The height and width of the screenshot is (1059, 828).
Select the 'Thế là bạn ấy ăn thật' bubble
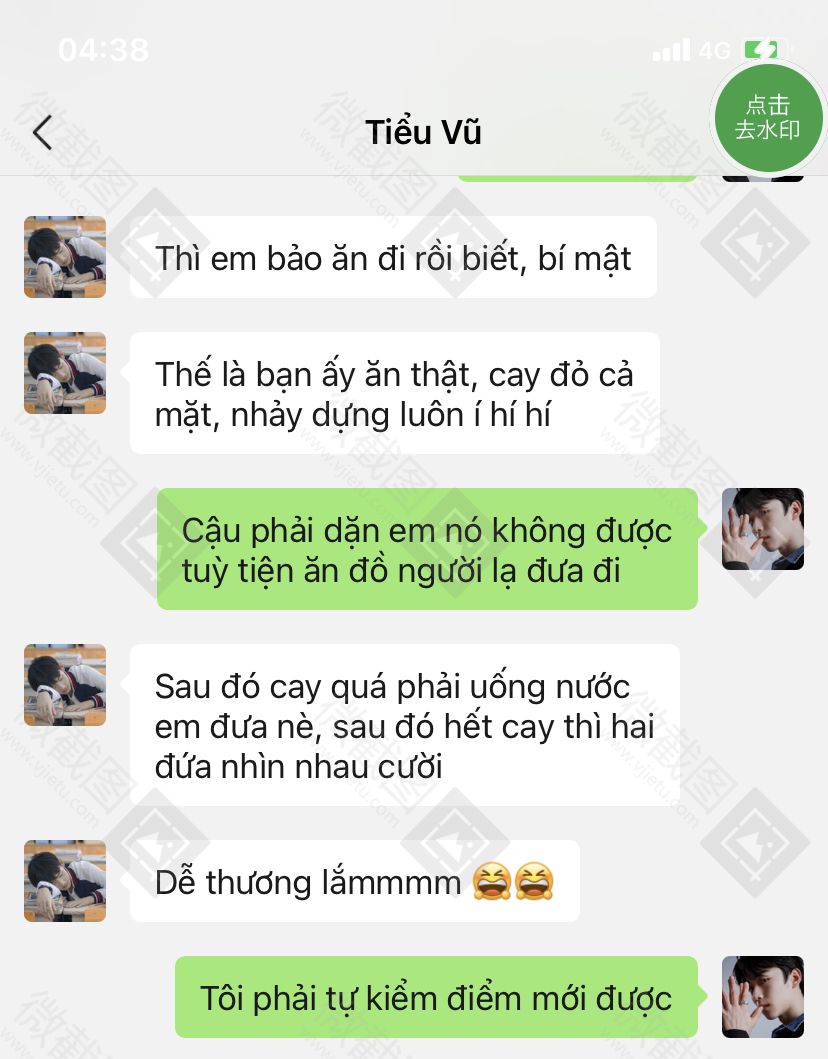tap(394, 393)
